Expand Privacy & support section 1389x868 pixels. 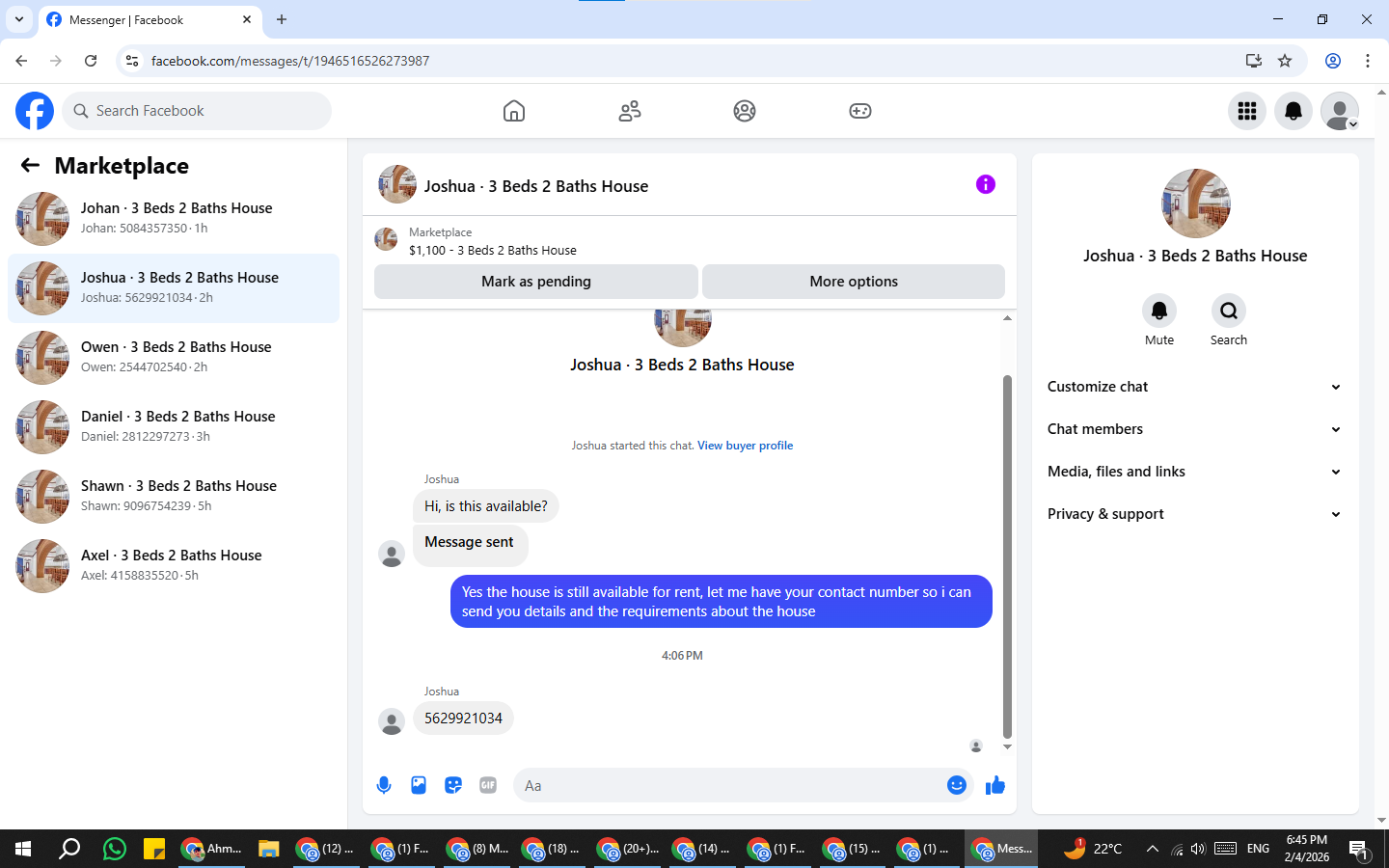click(1195, 514)
